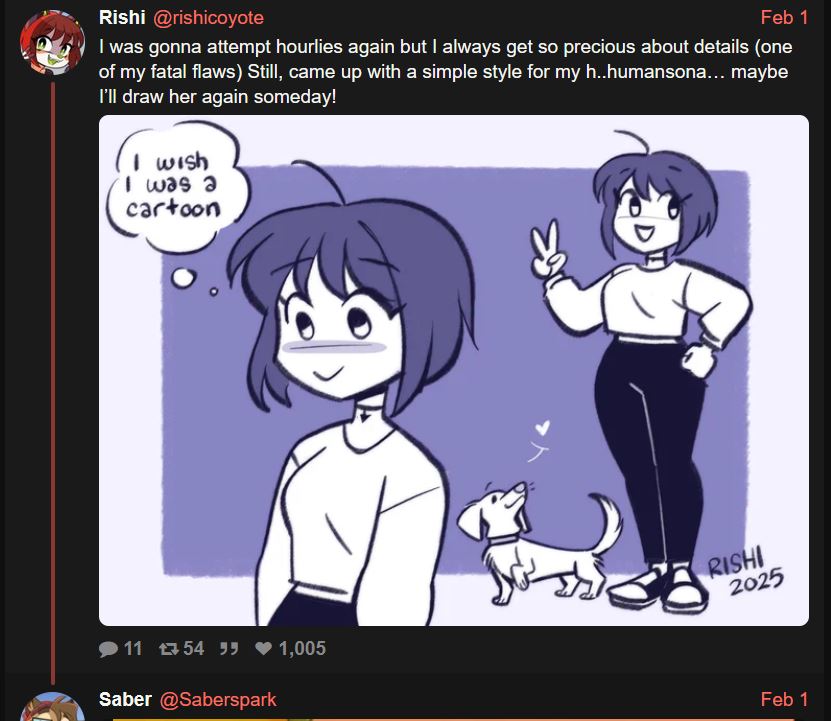The height and width of the screenshot is (721, 831).
Task: Open Saber's attached media below the name
Action: 454,719
